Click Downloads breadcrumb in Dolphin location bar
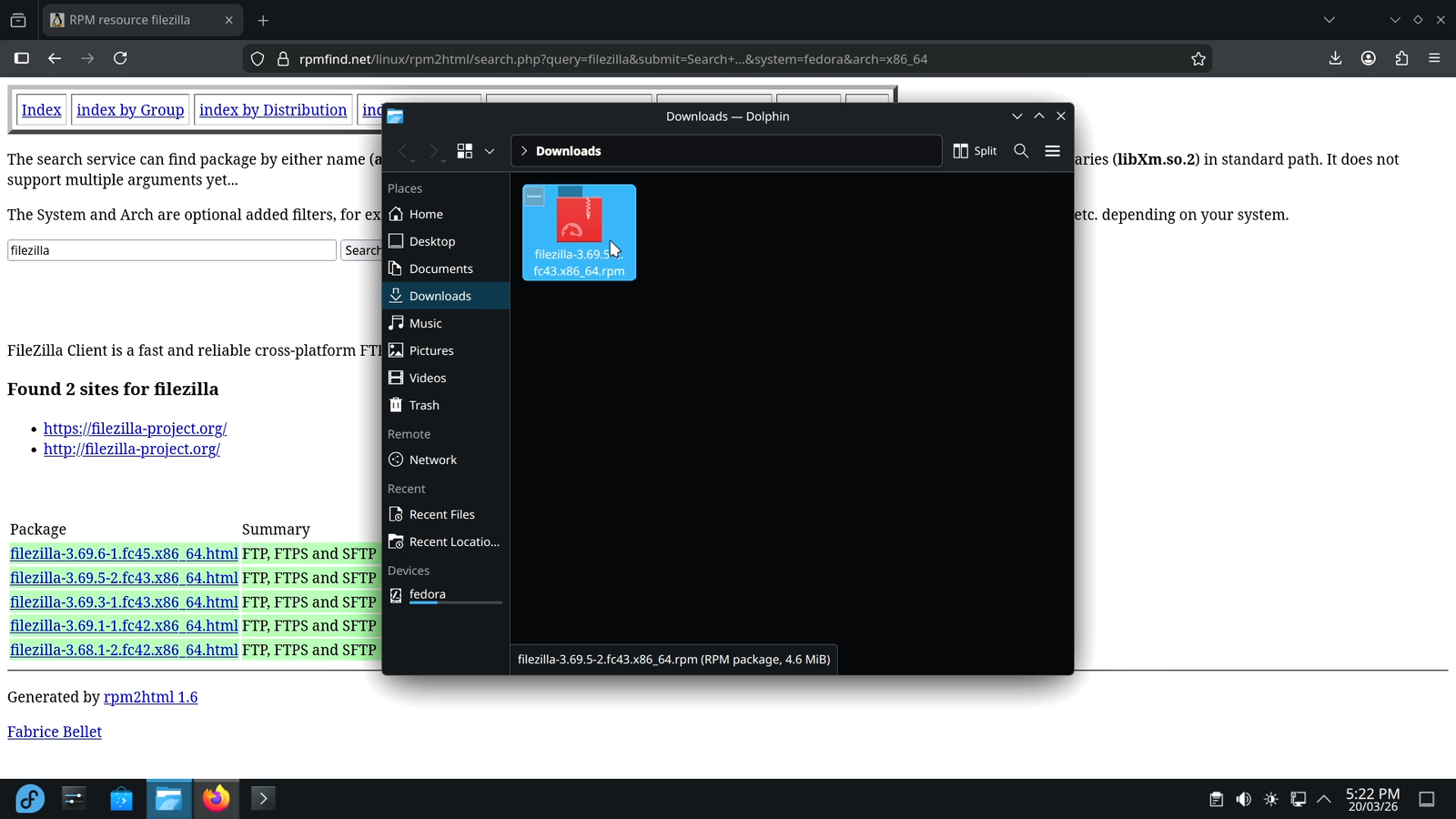Screen dimensions: 1456x819 pyautogui.click(x=568, y=151)
